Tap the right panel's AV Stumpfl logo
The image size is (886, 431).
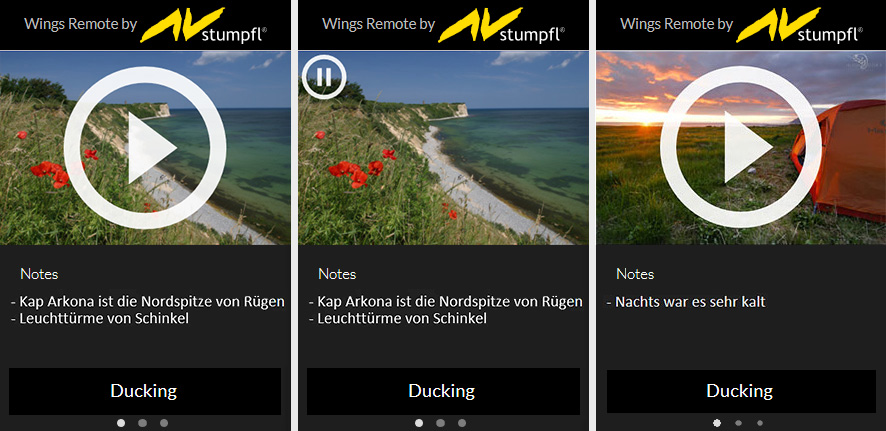pyautogui.click(x=800, y=25)
